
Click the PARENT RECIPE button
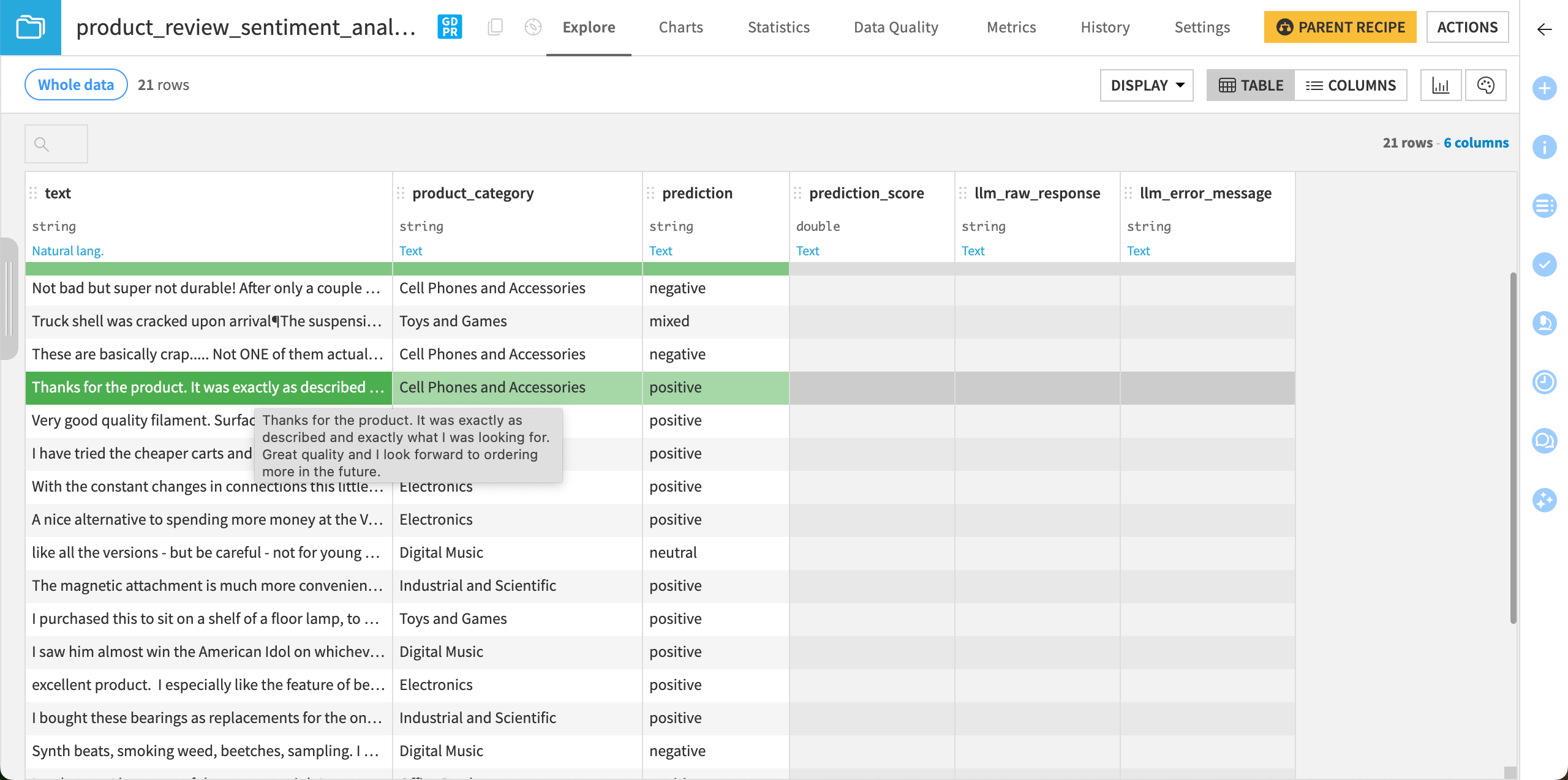point(1340,27)
